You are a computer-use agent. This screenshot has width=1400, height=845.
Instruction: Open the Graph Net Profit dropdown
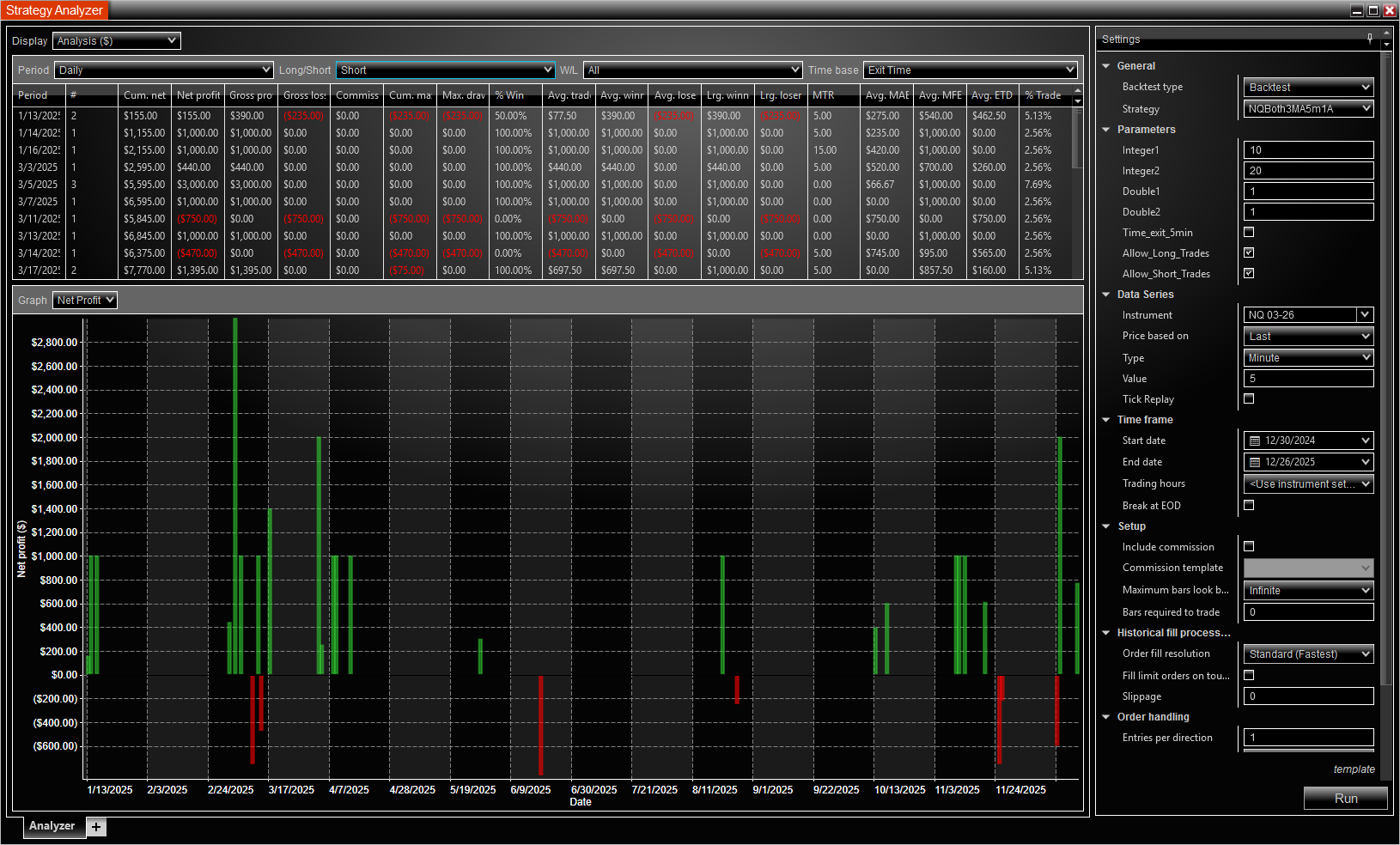click(85, 300)
